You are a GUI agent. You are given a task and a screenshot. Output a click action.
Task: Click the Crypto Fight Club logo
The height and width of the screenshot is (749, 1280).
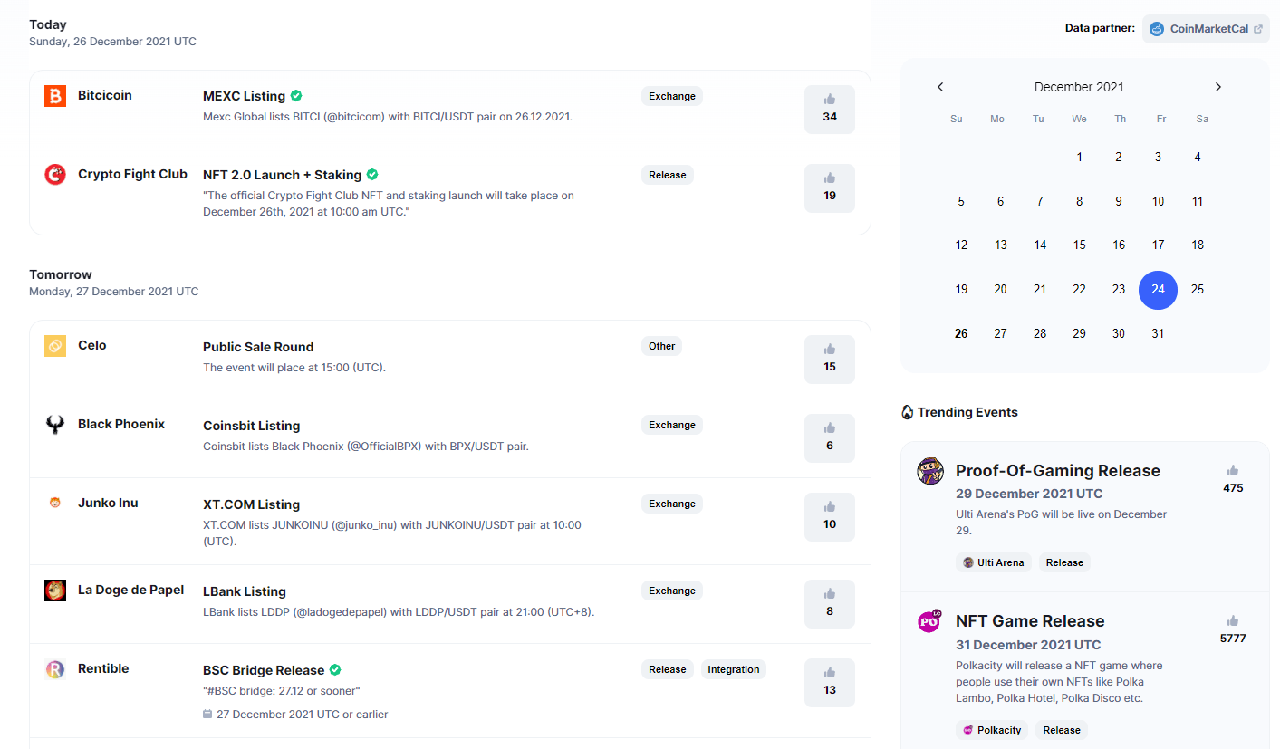[x=54, y=174]
